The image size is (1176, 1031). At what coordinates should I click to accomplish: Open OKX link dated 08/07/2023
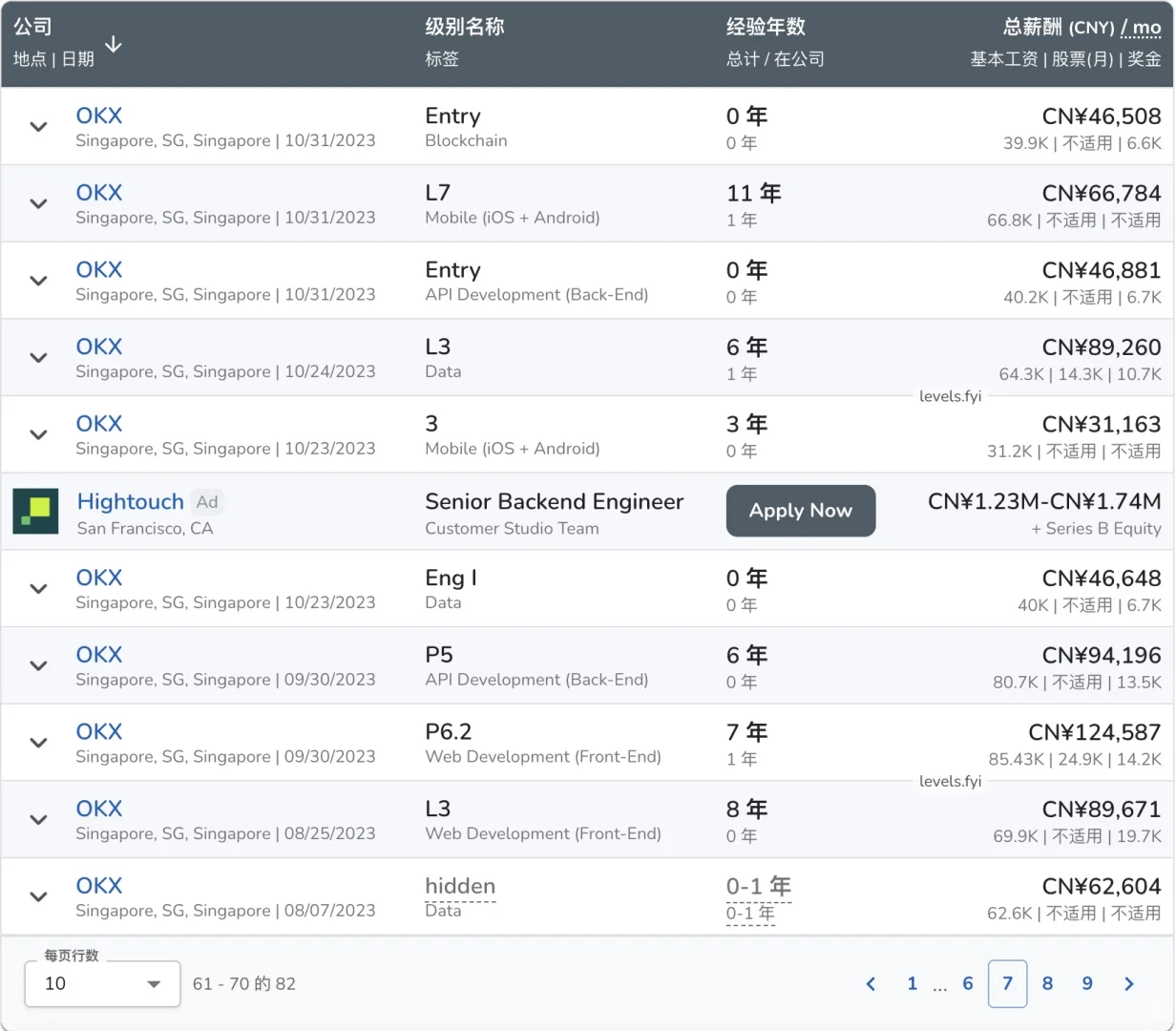pyautogui.click(x=99, y=886)
